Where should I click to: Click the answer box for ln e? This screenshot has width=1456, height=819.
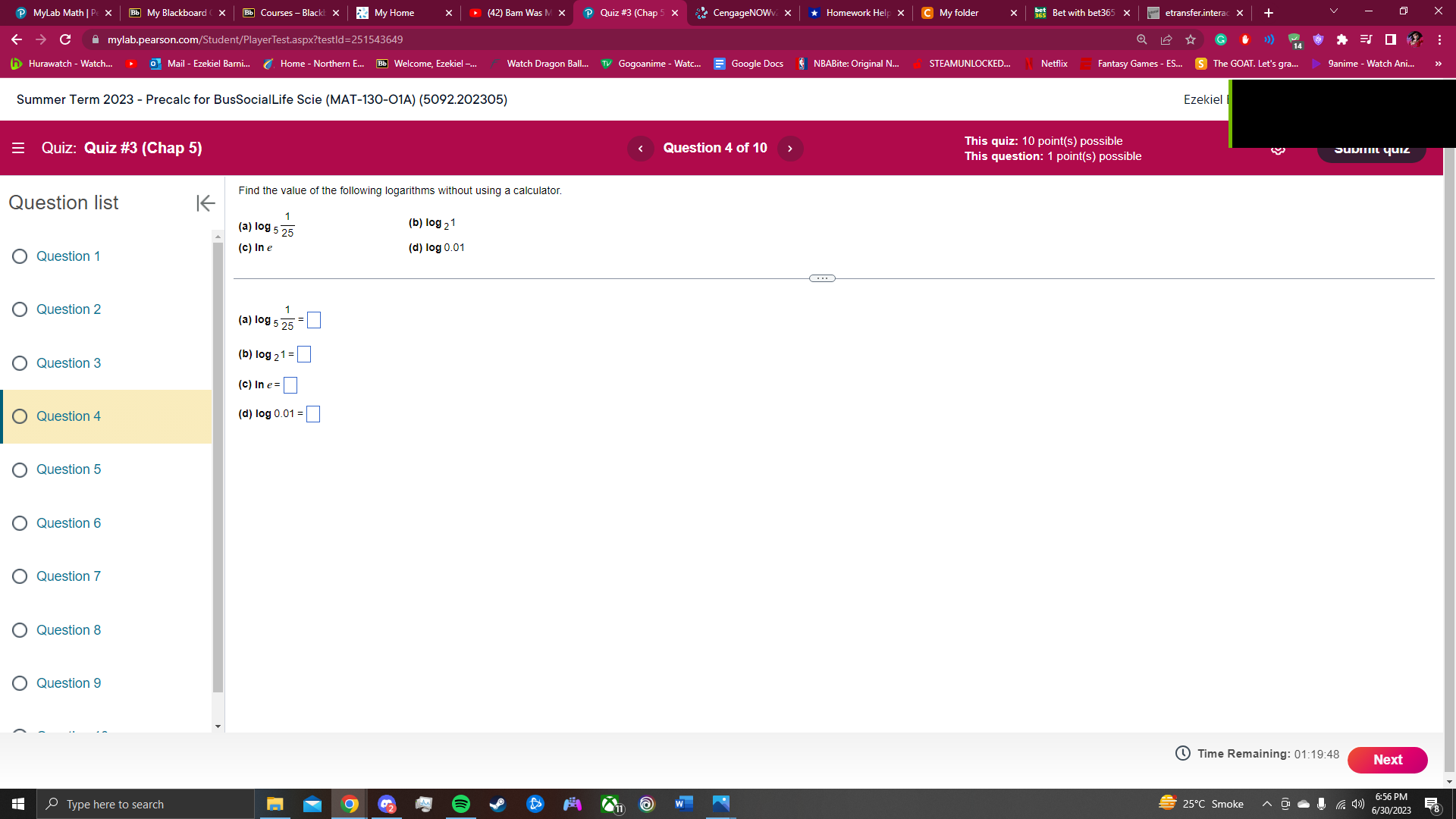[290, 385]
